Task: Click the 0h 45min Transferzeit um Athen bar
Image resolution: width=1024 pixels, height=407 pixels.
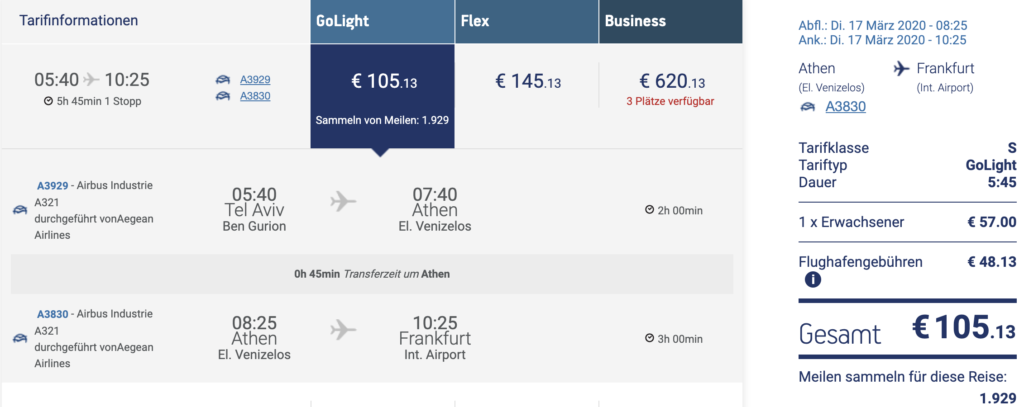Action: pyautogui.click(x=371, y=273)
